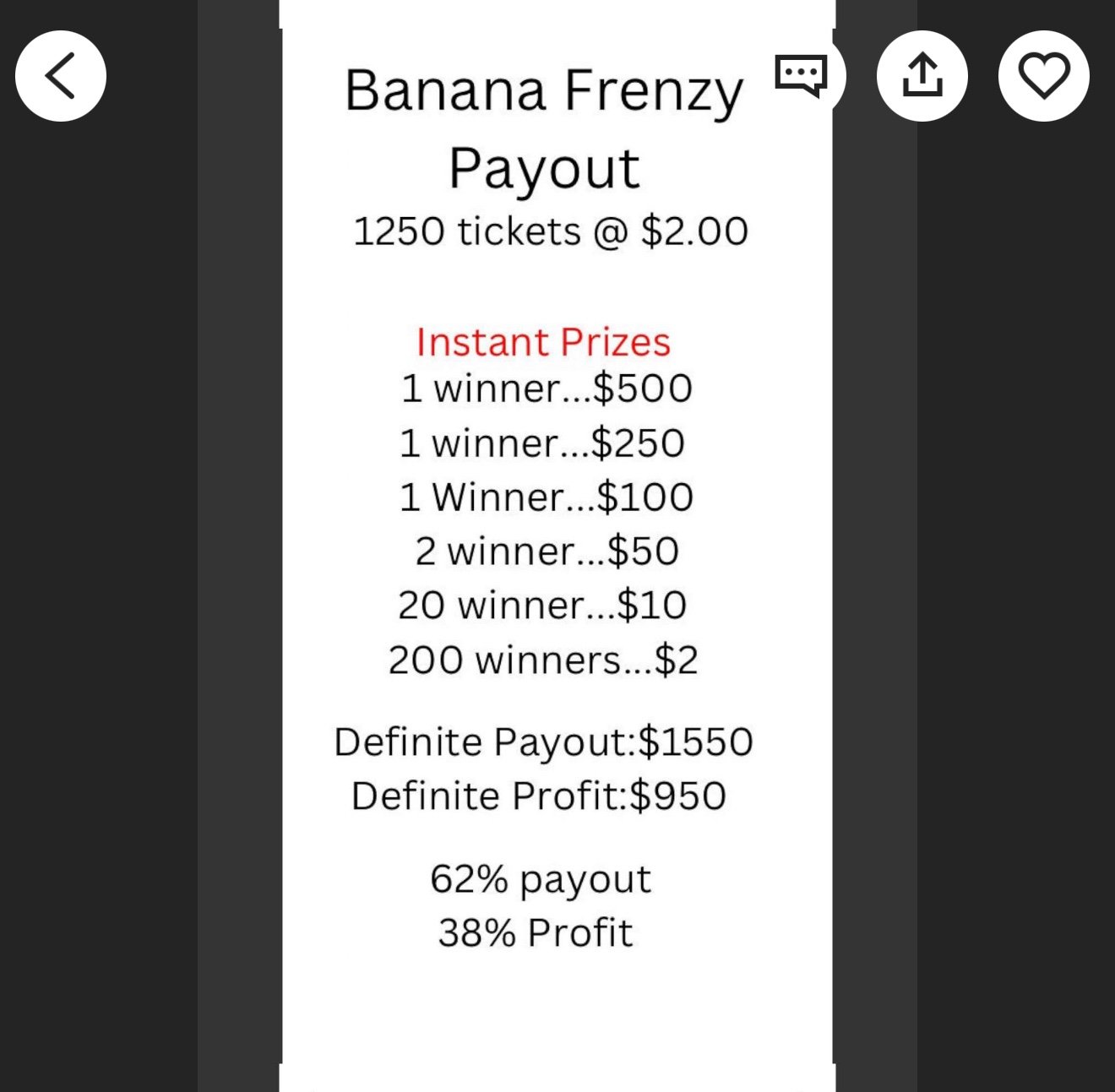
Task: Click the 62% payout line
Action: point(541,879)
